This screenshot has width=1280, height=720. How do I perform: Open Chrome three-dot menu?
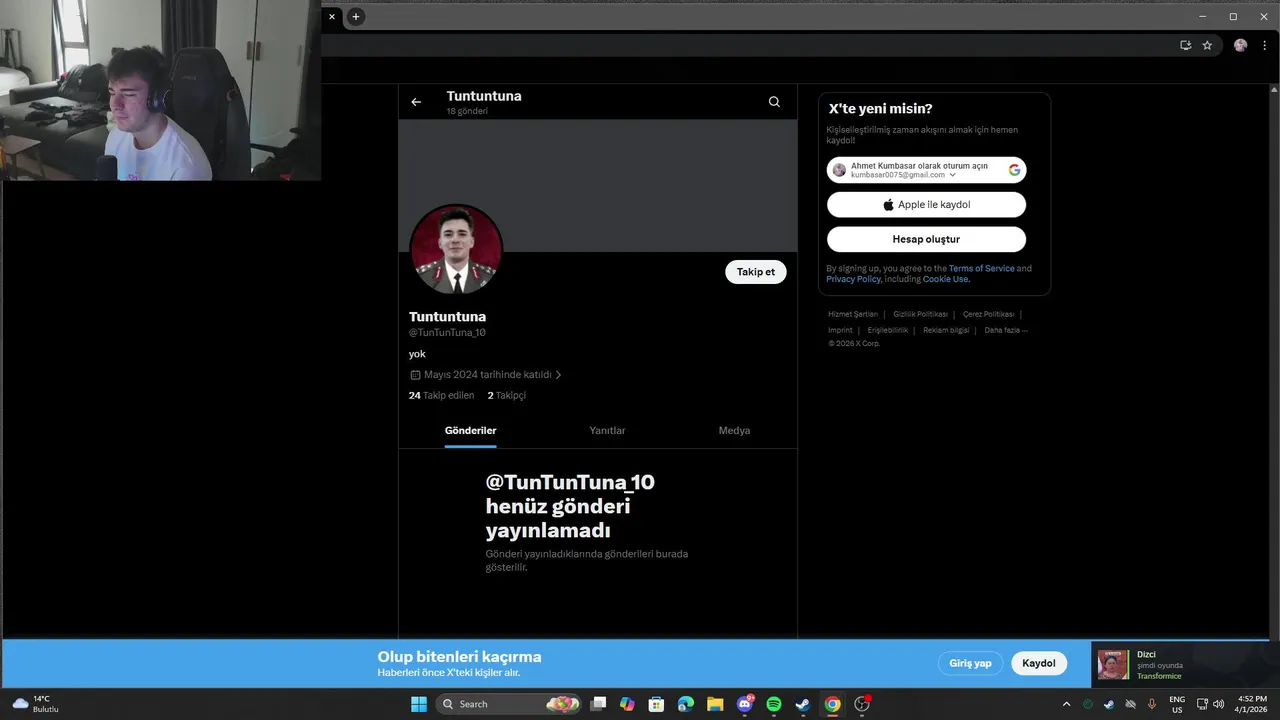(x=1263, y=45)
